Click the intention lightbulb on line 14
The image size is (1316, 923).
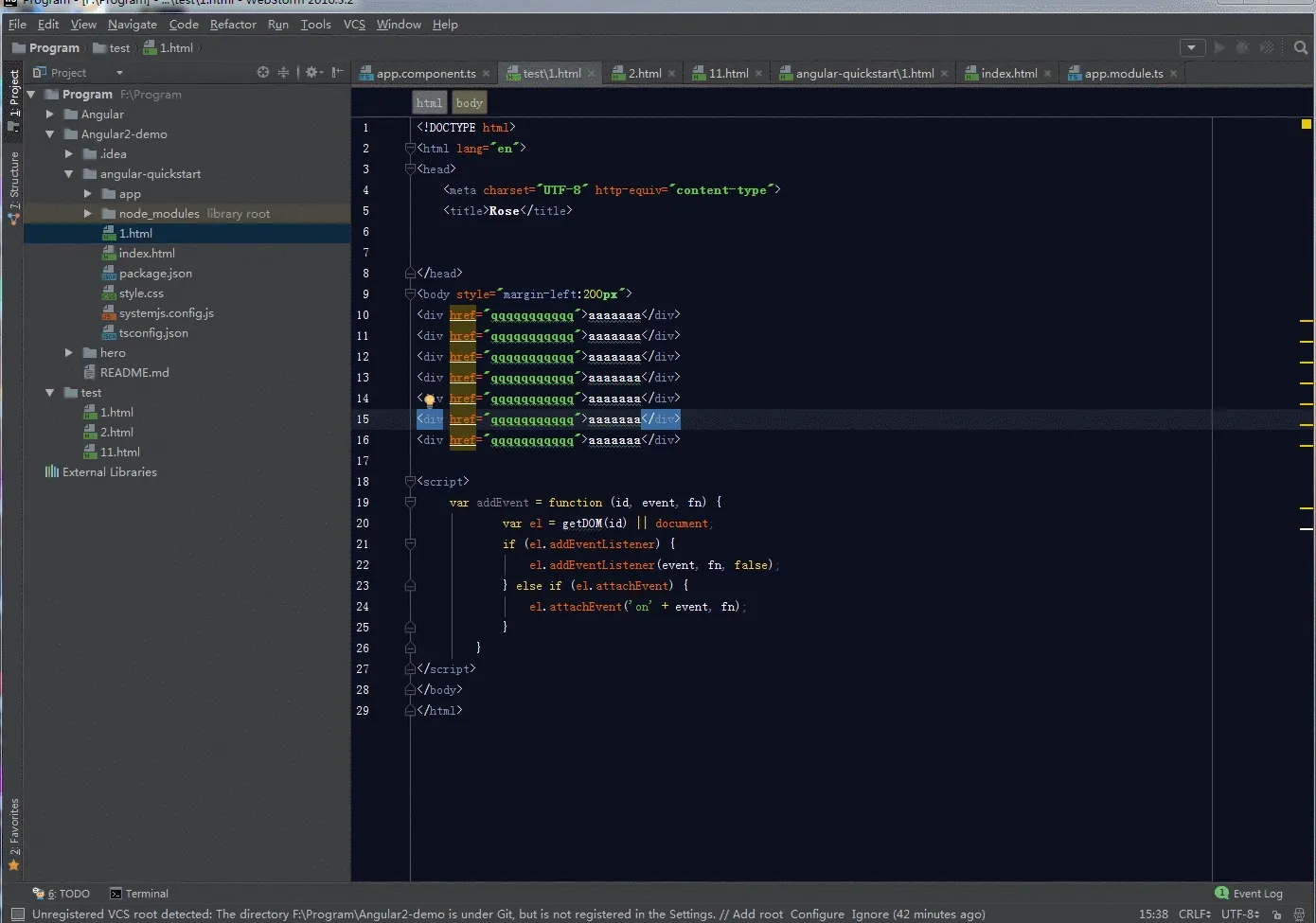pyautogui.click(x=429, y=399)
